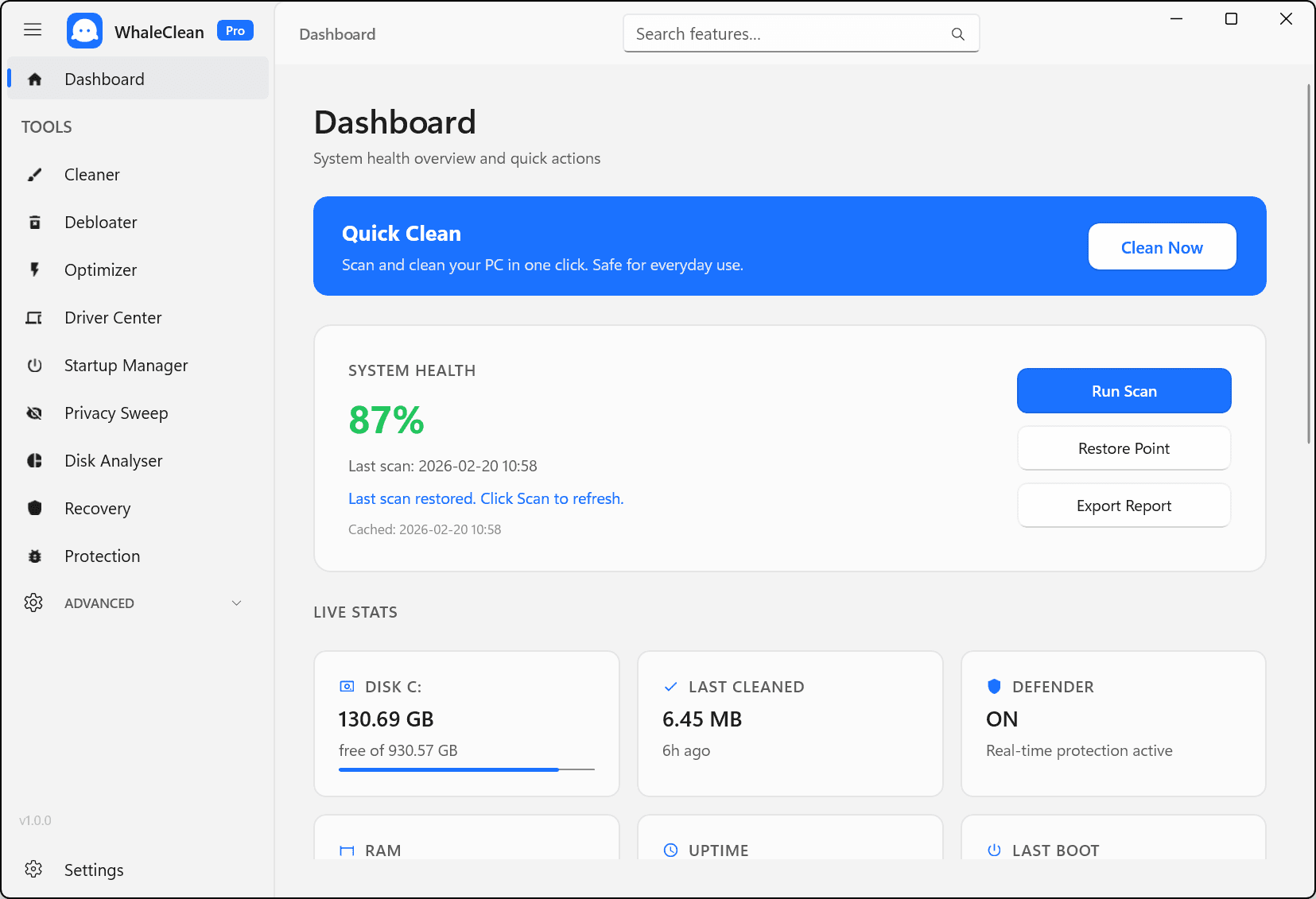Open Privacy Sweep
This screenshot has width=1316, height=899.
pos(116,413)
